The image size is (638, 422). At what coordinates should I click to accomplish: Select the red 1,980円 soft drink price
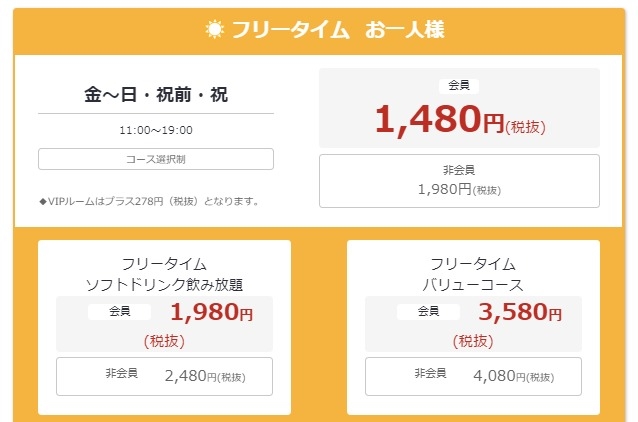tap(211, 313)
